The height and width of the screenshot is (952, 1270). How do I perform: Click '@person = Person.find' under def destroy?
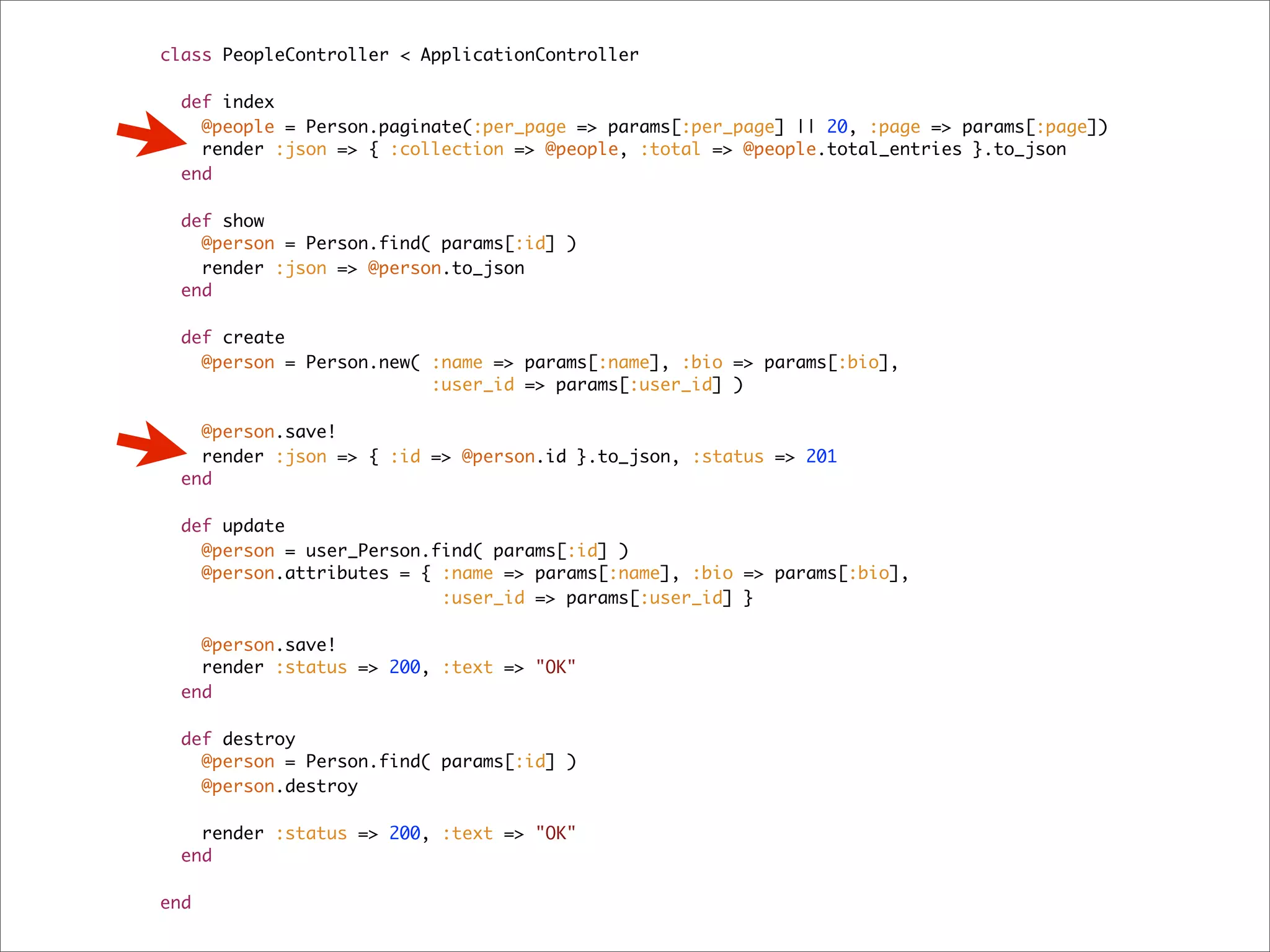click(x=389, y=762)
